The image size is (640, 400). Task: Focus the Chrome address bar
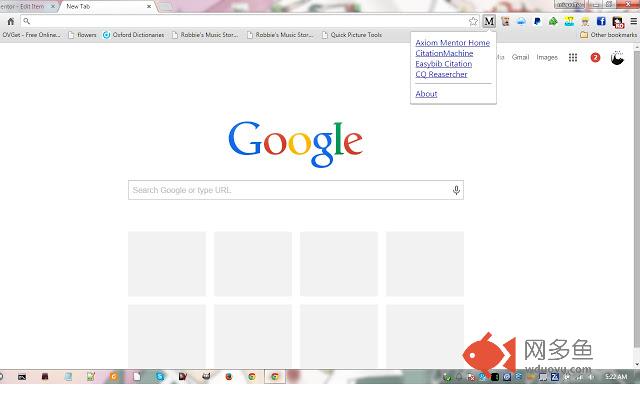[249, 21]
